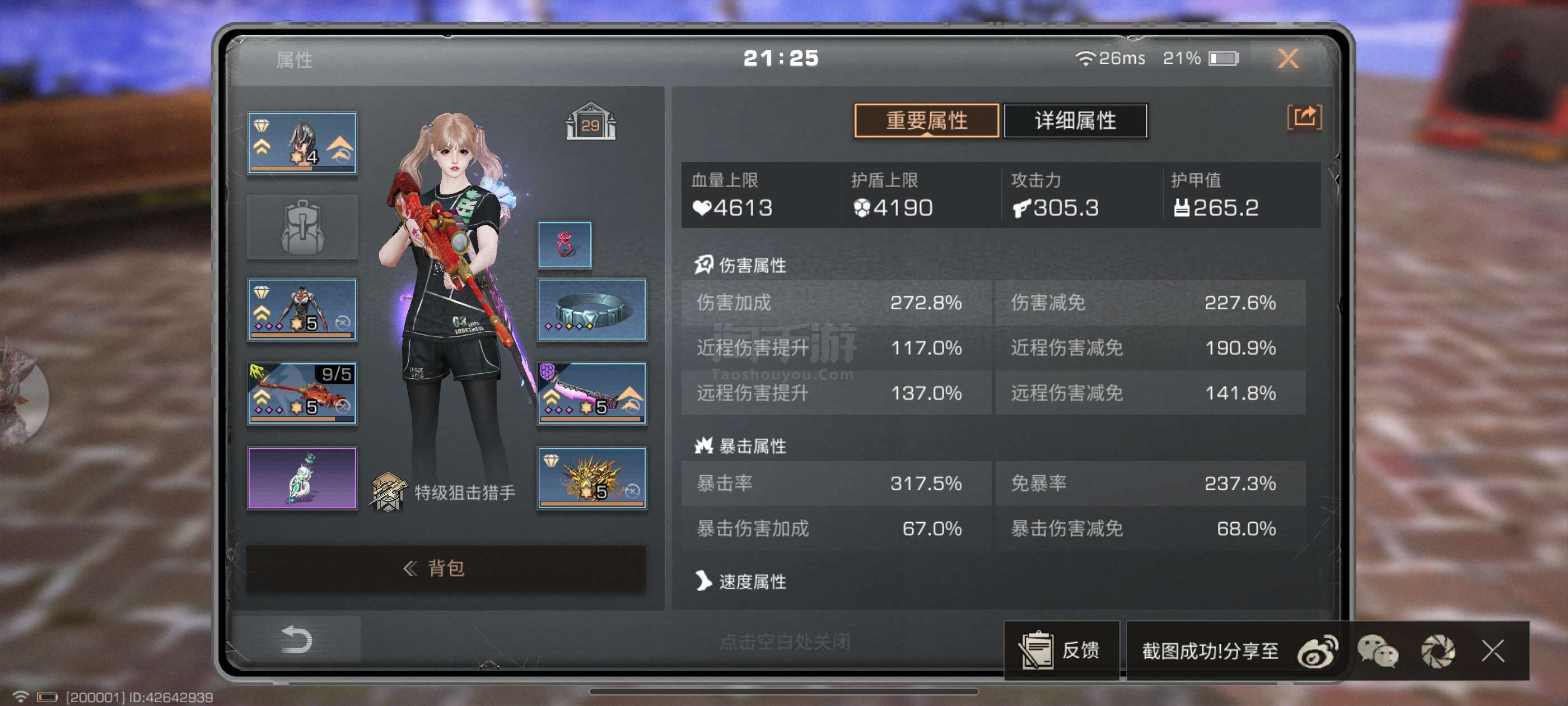Open the purple potion bottle slot
Viewport: 1568px width, 706px height.
tap(302, 477)
